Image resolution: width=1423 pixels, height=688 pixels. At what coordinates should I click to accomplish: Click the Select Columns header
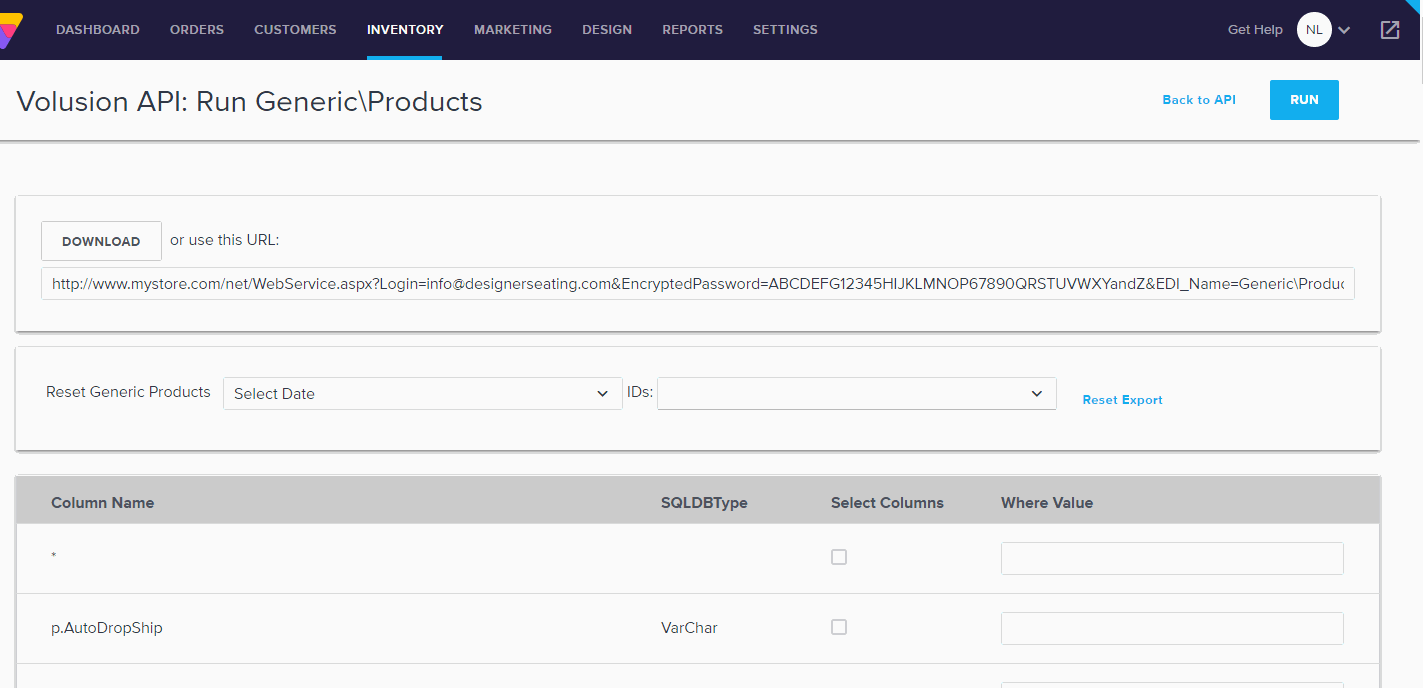pos(887,503)
